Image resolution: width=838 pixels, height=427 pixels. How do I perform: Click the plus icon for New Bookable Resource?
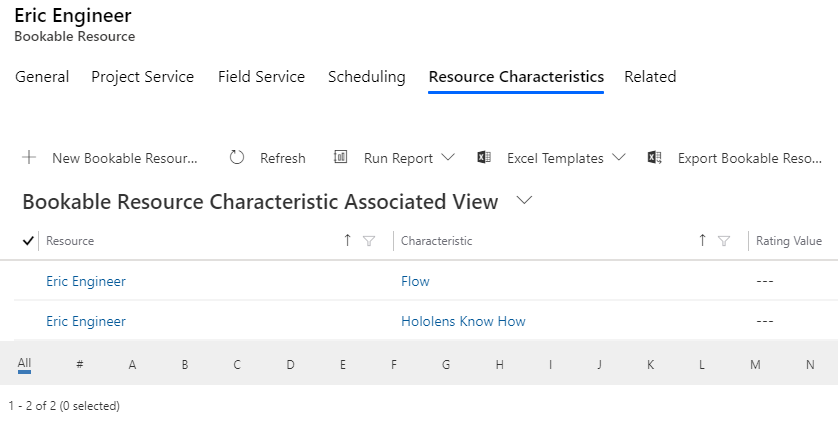pos(29,157)
